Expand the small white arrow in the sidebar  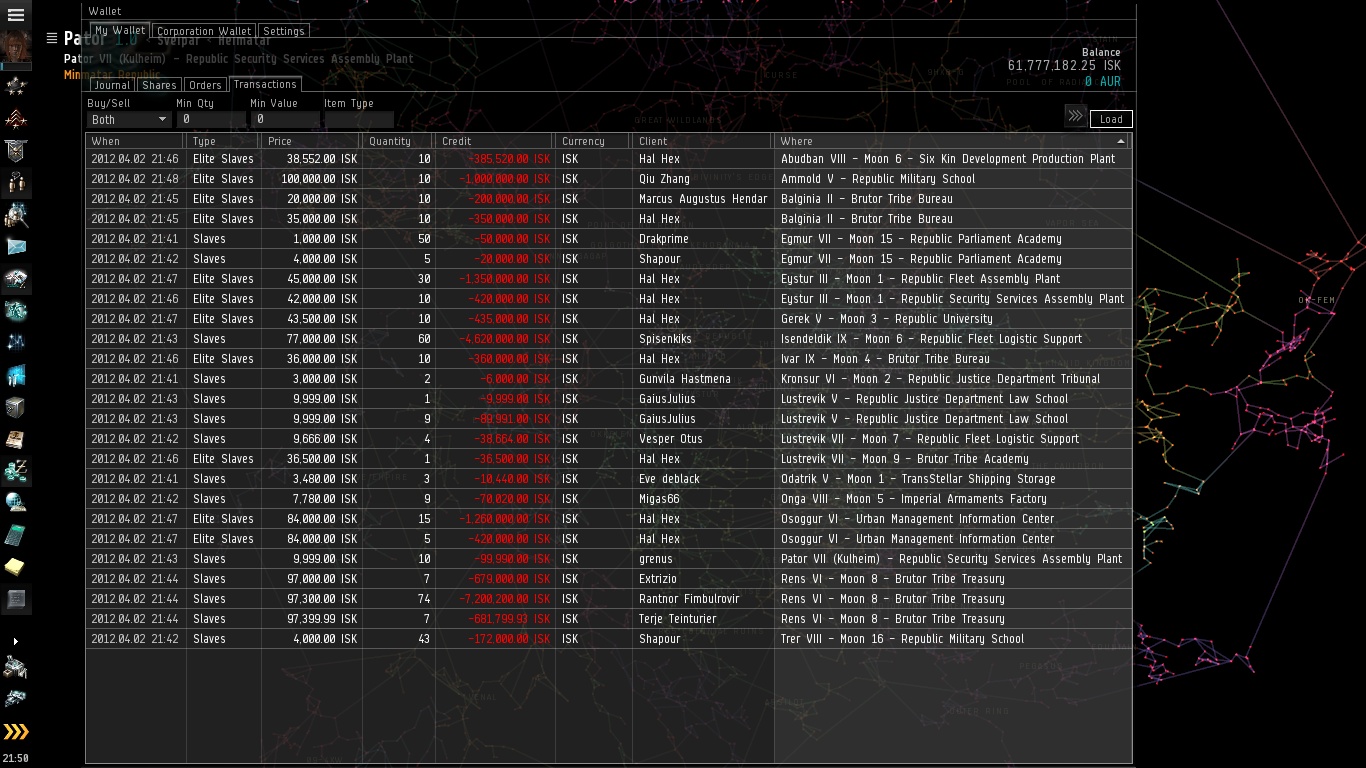pos(16,641)
